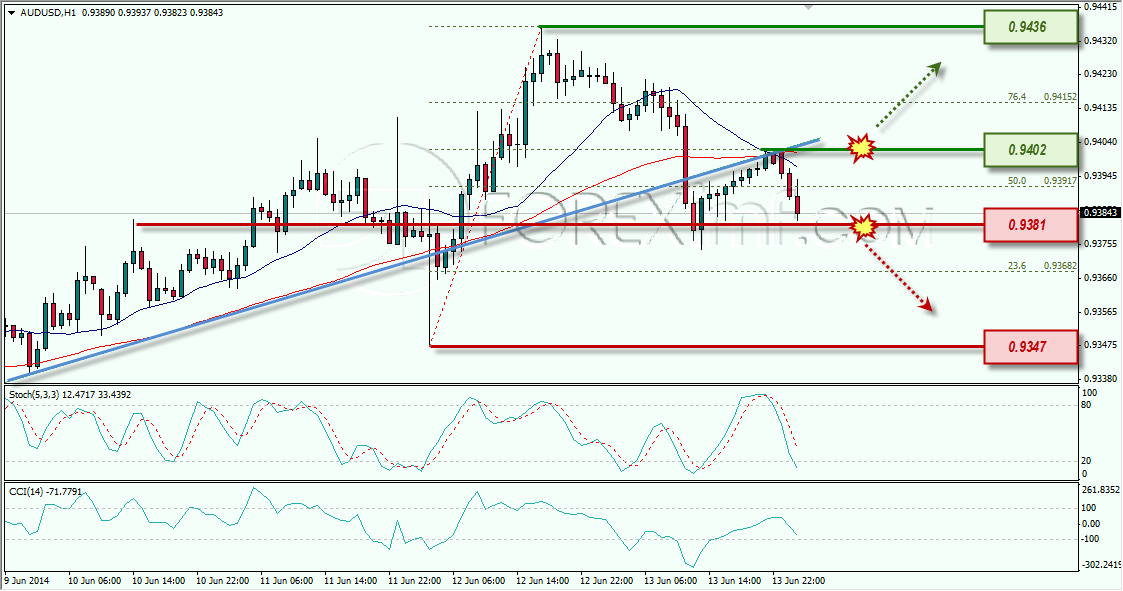
Task: Click the red dotted downward arrow
Action: [x=898, y=278]
